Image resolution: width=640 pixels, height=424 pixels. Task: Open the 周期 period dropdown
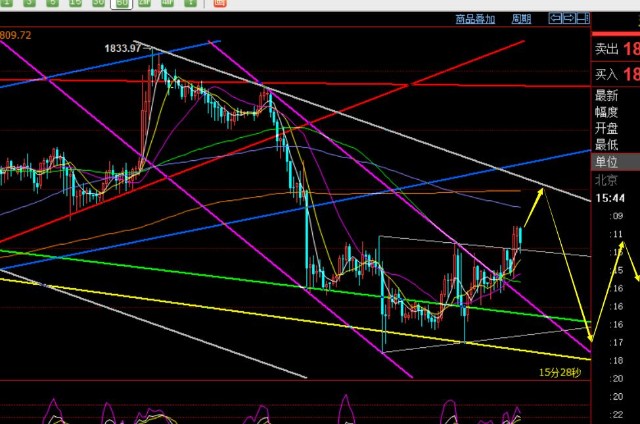[521, 18]
